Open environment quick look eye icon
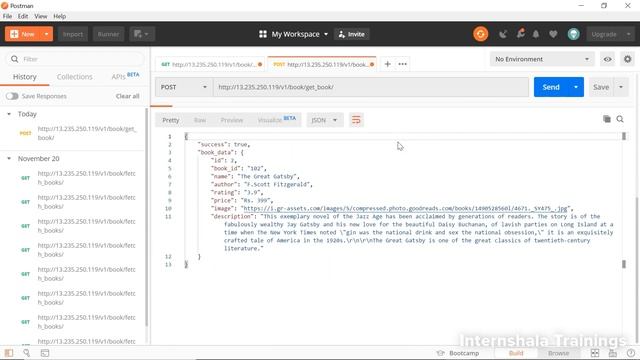The width and height of the screenshot is (640, 360). tap(607, 59)
